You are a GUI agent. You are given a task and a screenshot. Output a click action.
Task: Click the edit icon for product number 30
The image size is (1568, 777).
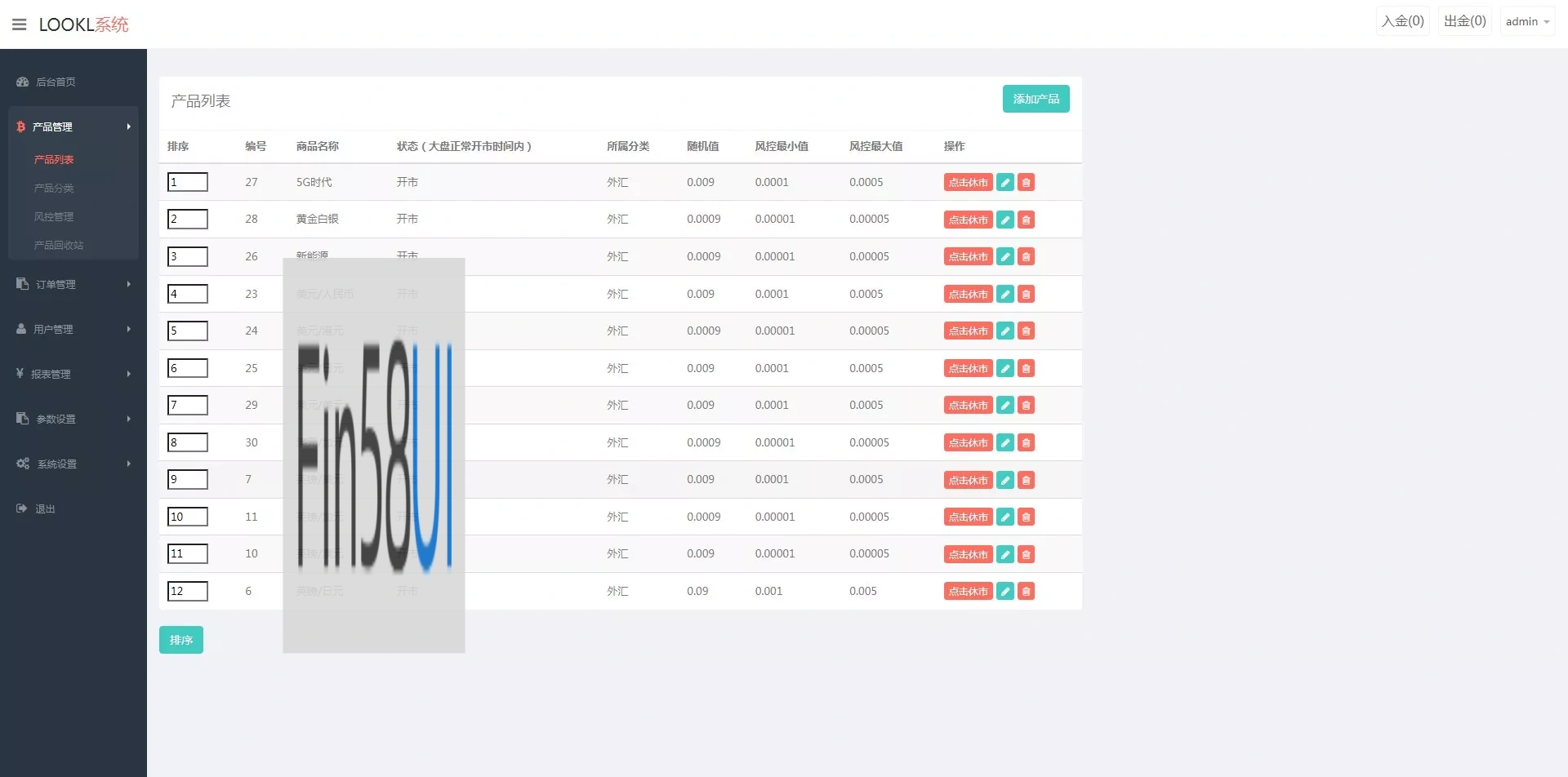[1005, 443]
